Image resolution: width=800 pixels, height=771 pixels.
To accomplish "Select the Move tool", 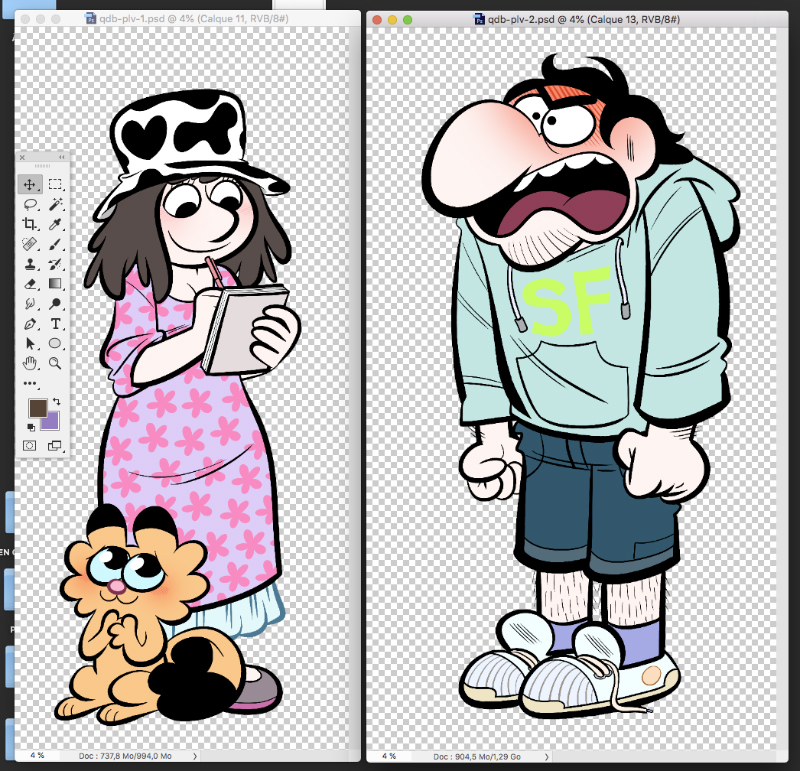I will pyautogui.click(x=30, y=184).
